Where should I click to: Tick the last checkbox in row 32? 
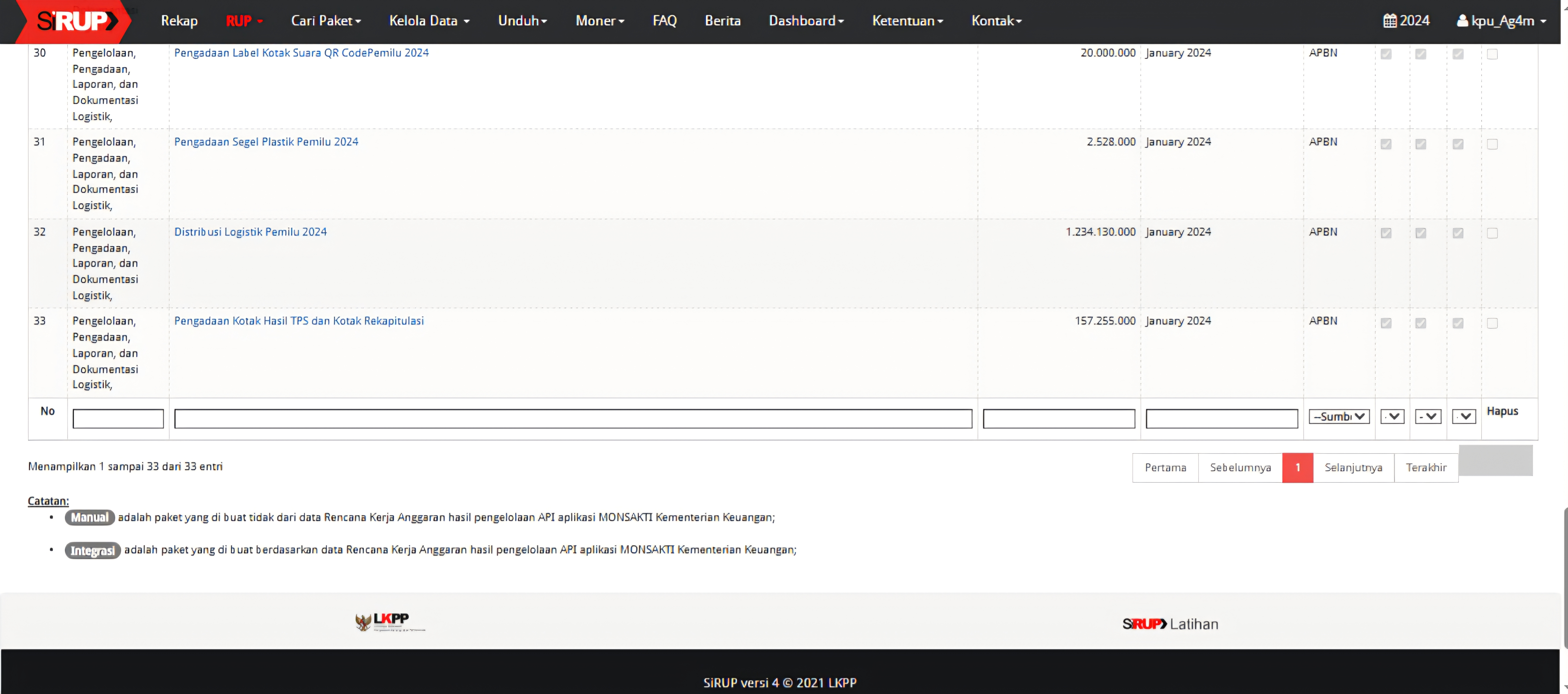[x=1492, y=234]
